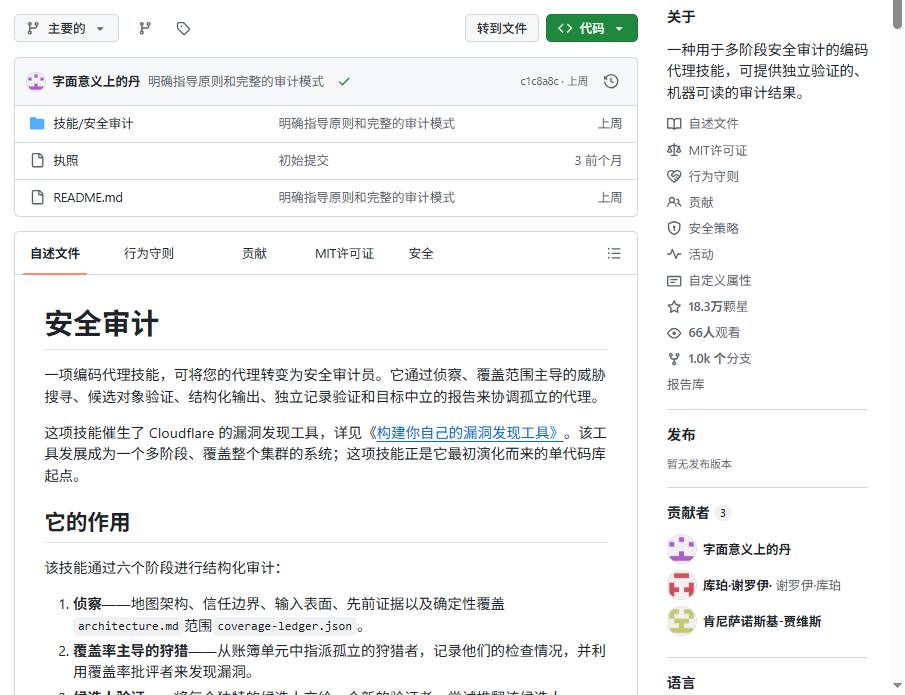The width and height of the screenshot is (905, 695).
Task: Click the 肯尼萨诺斯-贾维斯 contributor avatar
Action: click(681, 621)
